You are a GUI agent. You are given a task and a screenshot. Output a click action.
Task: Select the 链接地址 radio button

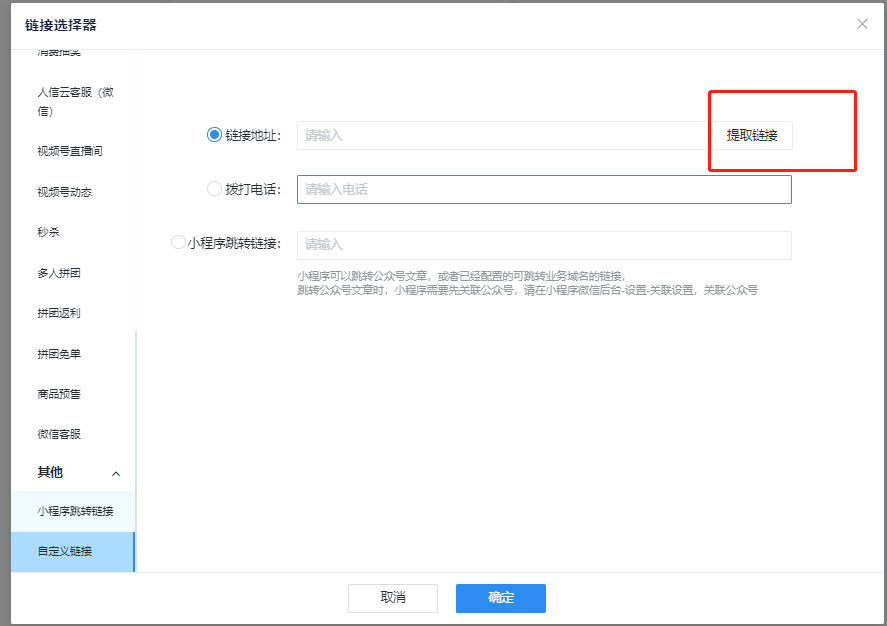214,135
